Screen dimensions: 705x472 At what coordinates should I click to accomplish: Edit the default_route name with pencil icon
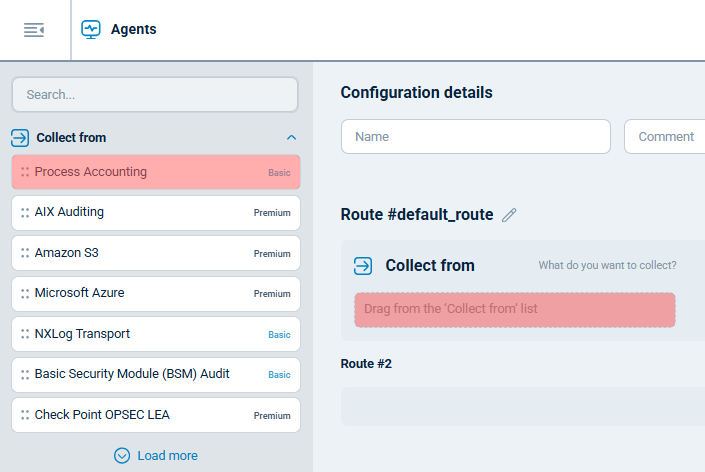[509, 215]
